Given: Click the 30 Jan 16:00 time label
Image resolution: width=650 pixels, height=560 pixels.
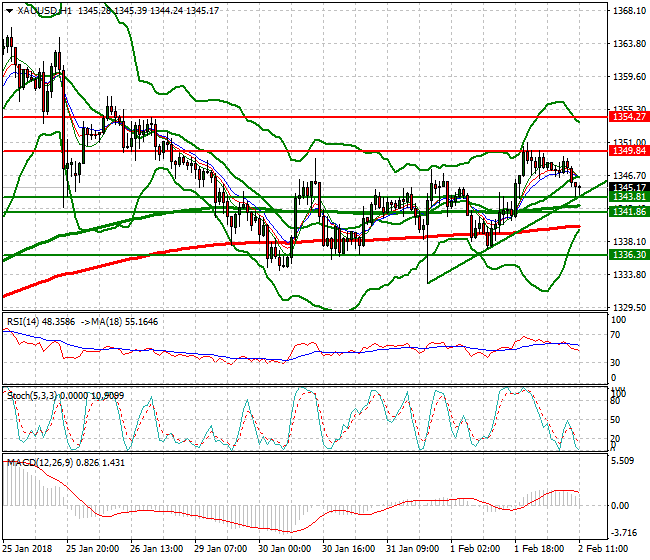Looking at the screenshot, I should (x=349, y=549).
